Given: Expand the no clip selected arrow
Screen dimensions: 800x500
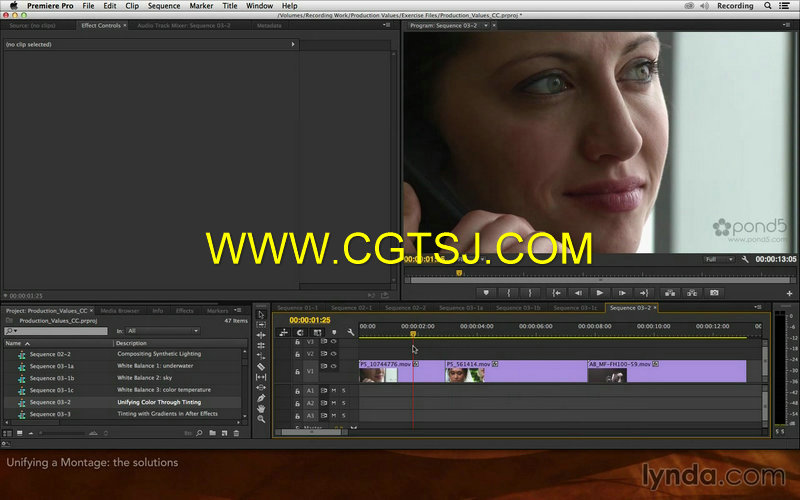Looking at the screenshot, I should click(293, 44).
